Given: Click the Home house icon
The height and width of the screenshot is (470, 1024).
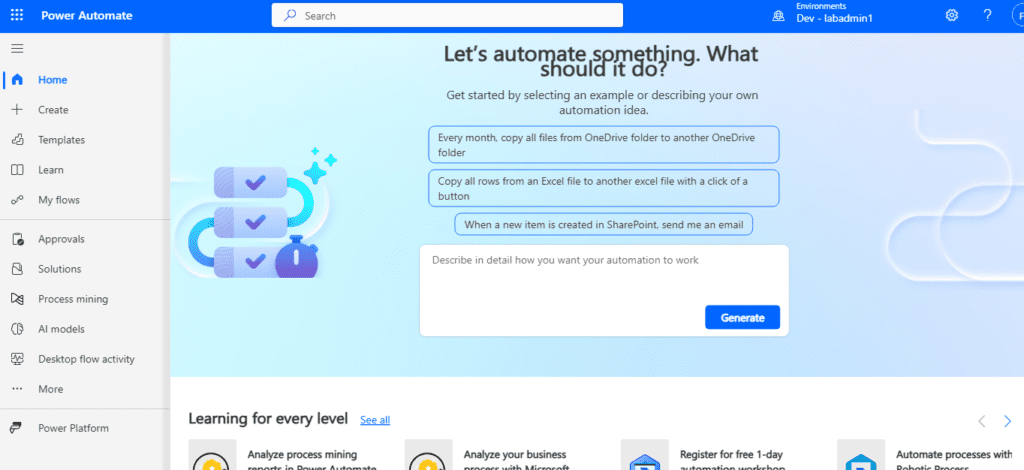Looking at the screenshot, I should [x=18, y=80].
